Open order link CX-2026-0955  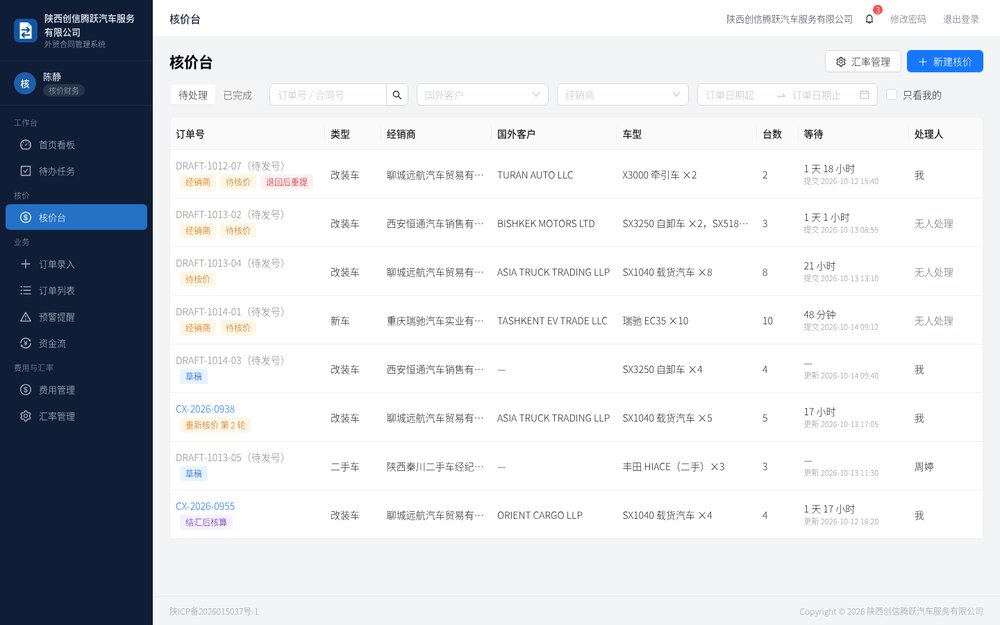tap(205, 506)
